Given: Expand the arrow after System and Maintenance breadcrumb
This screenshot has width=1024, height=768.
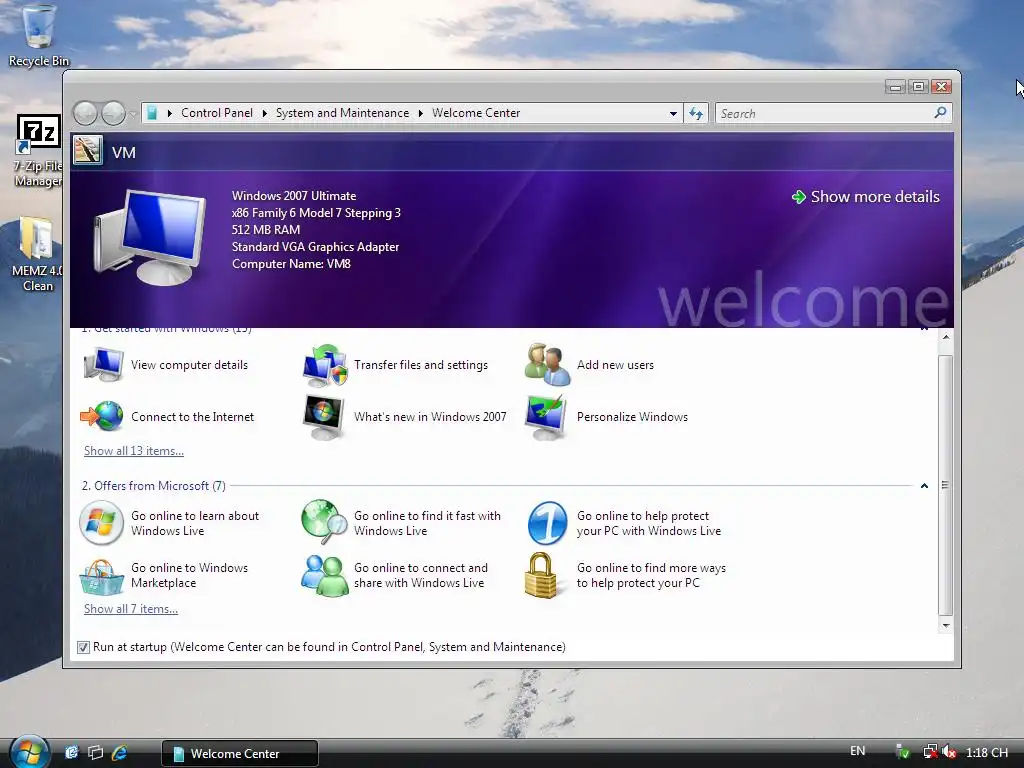Looking at the screenshot, I should (x=421, y=113).
